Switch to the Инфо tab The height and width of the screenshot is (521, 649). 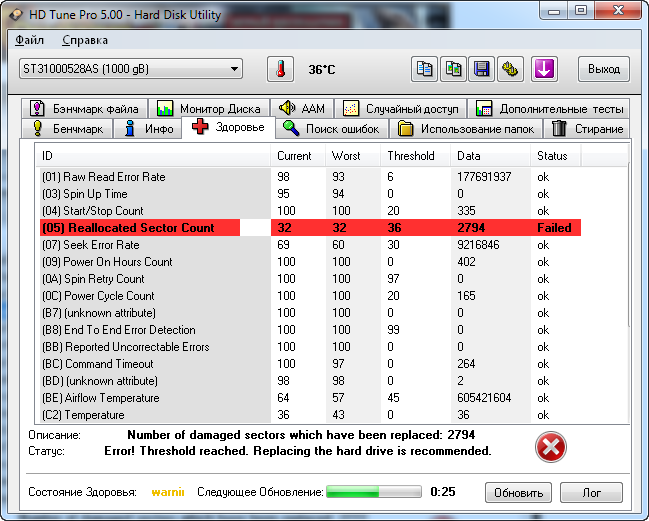click(x=148, y=129)
